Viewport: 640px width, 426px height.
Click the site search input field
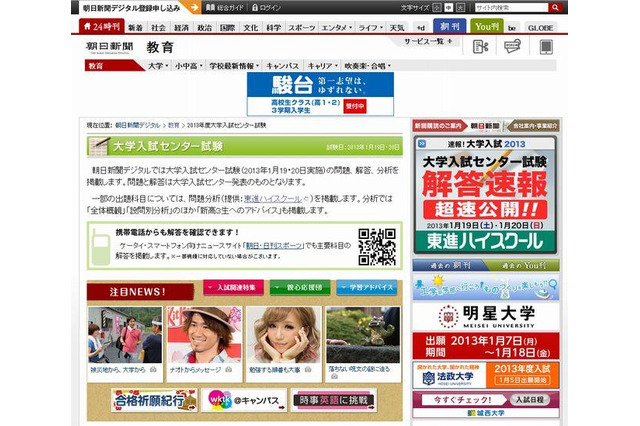pos(511,7)
